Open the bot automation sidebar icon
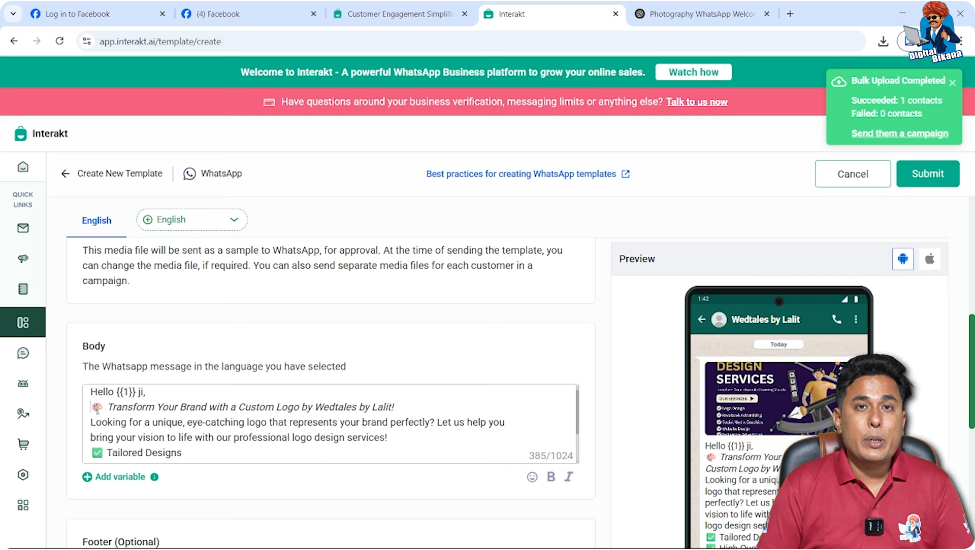975x550 pixels. (23, 383)
